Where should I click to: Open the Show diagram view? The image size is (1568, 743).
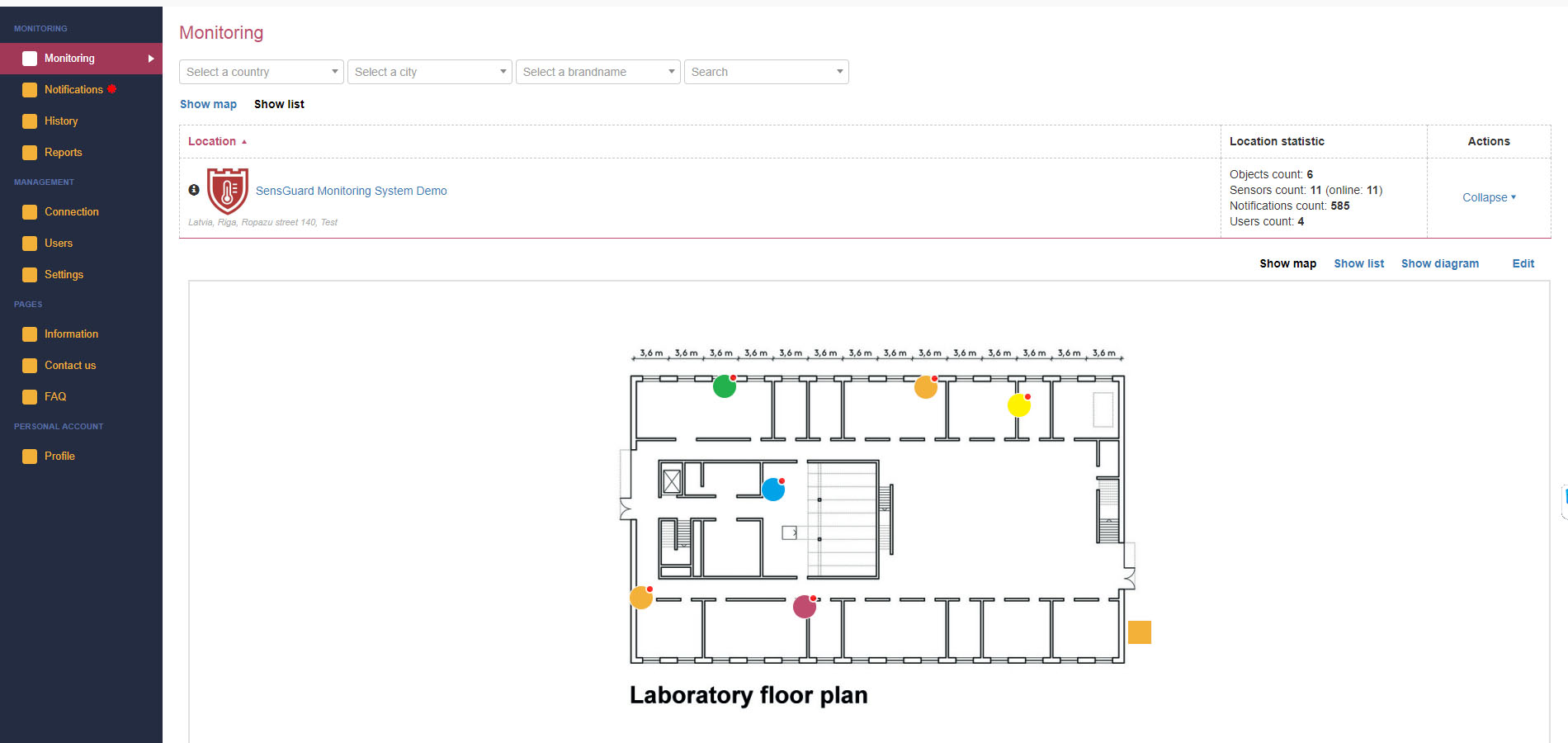click(x=1440, y=263)
